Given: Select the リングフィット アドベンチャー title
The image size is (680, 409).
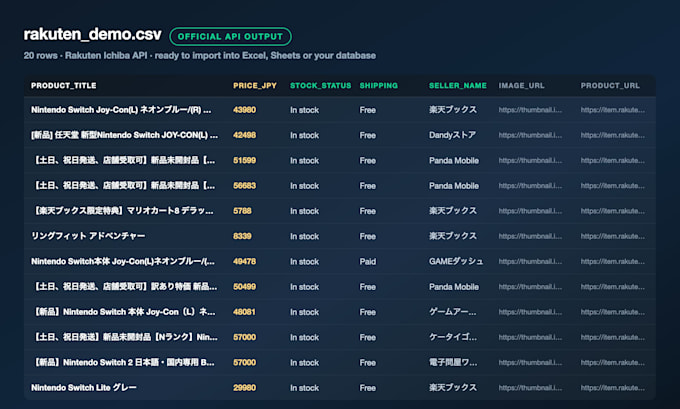Looking at the screenshot, I should point(88,236).
